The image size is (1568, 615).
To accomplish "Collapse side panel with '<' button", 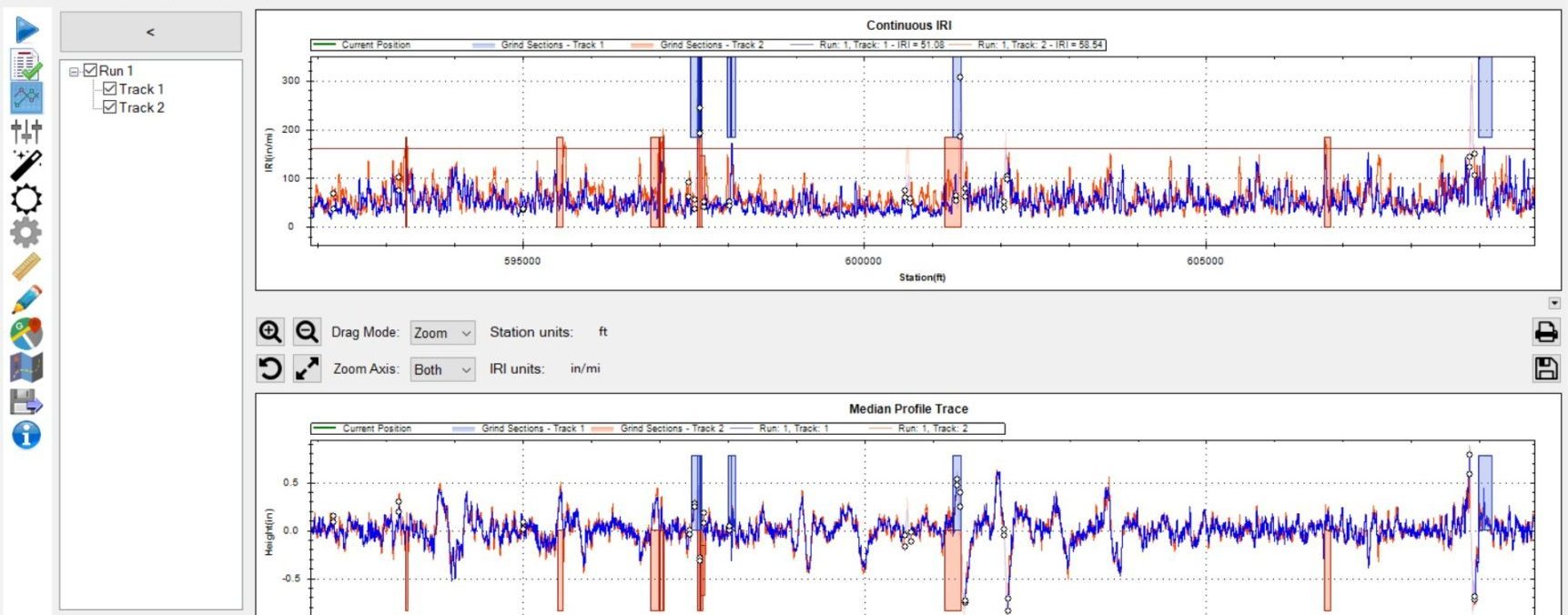I will (151, 32).
